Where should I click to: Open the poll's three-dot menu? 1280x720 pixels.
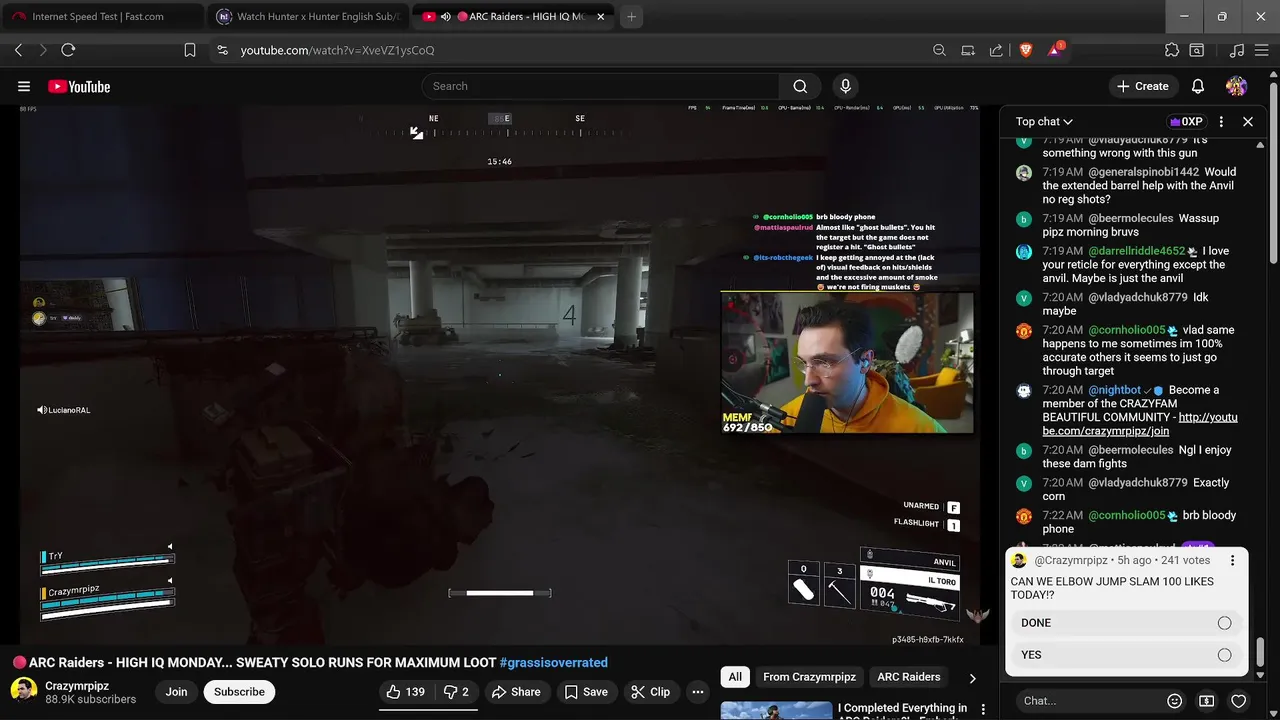coord(1232,561)
